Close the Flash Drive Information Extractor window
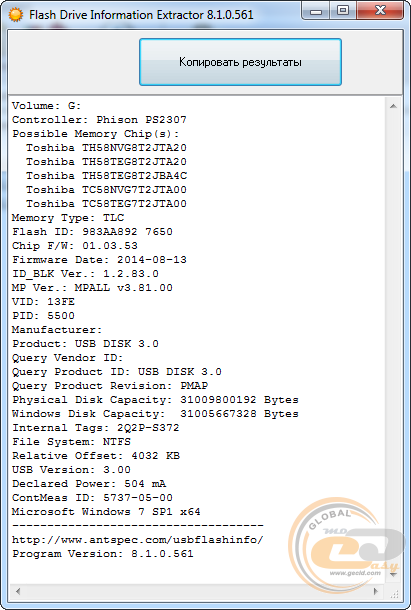411x610 pixels. 380,11
